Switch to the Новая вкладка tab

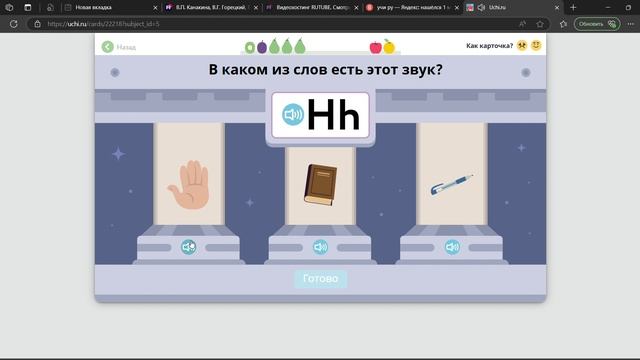(x=110, y=7)
